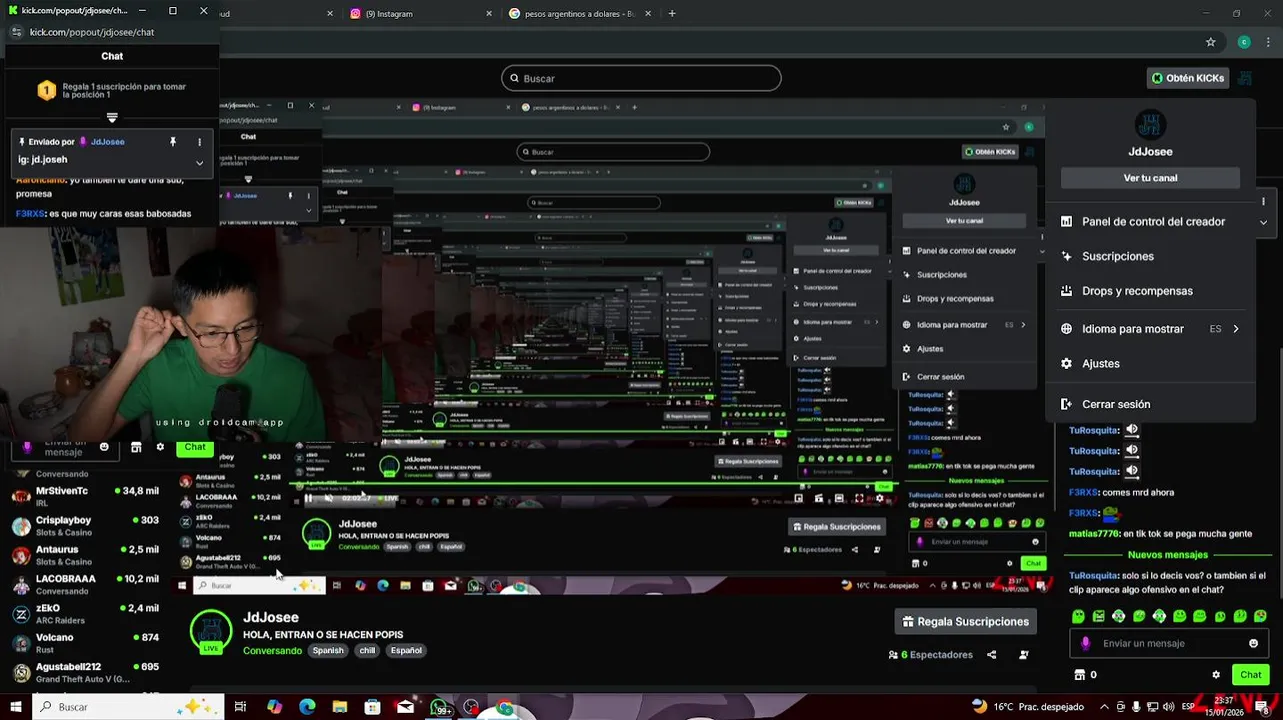Open settings gear beside outermost right Chat button
Viewport: 1283px width, 720px height.
1216,675
